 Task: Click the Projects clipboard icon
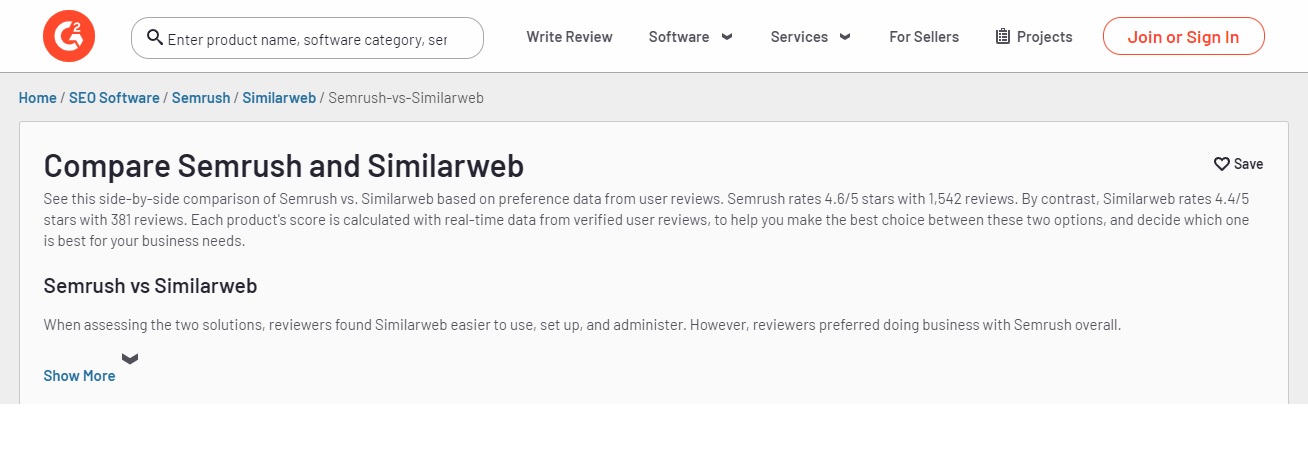[x=1003, y=37]
